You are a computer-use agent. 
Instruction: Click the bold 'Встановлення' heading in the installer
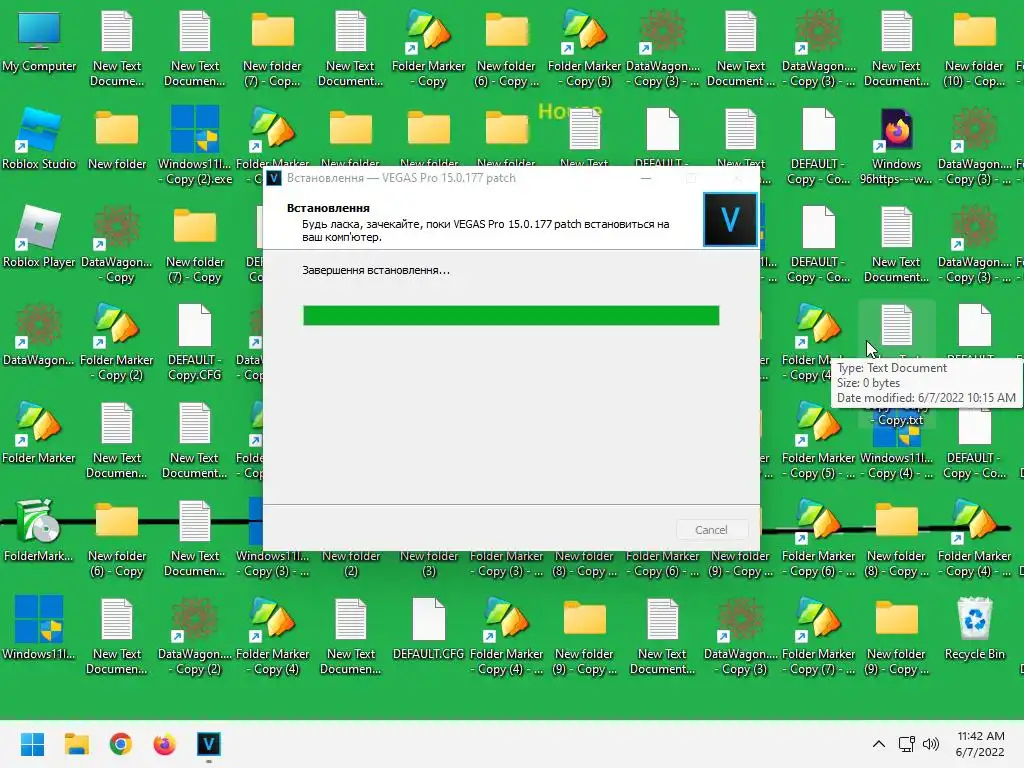[x=328, y=208]
